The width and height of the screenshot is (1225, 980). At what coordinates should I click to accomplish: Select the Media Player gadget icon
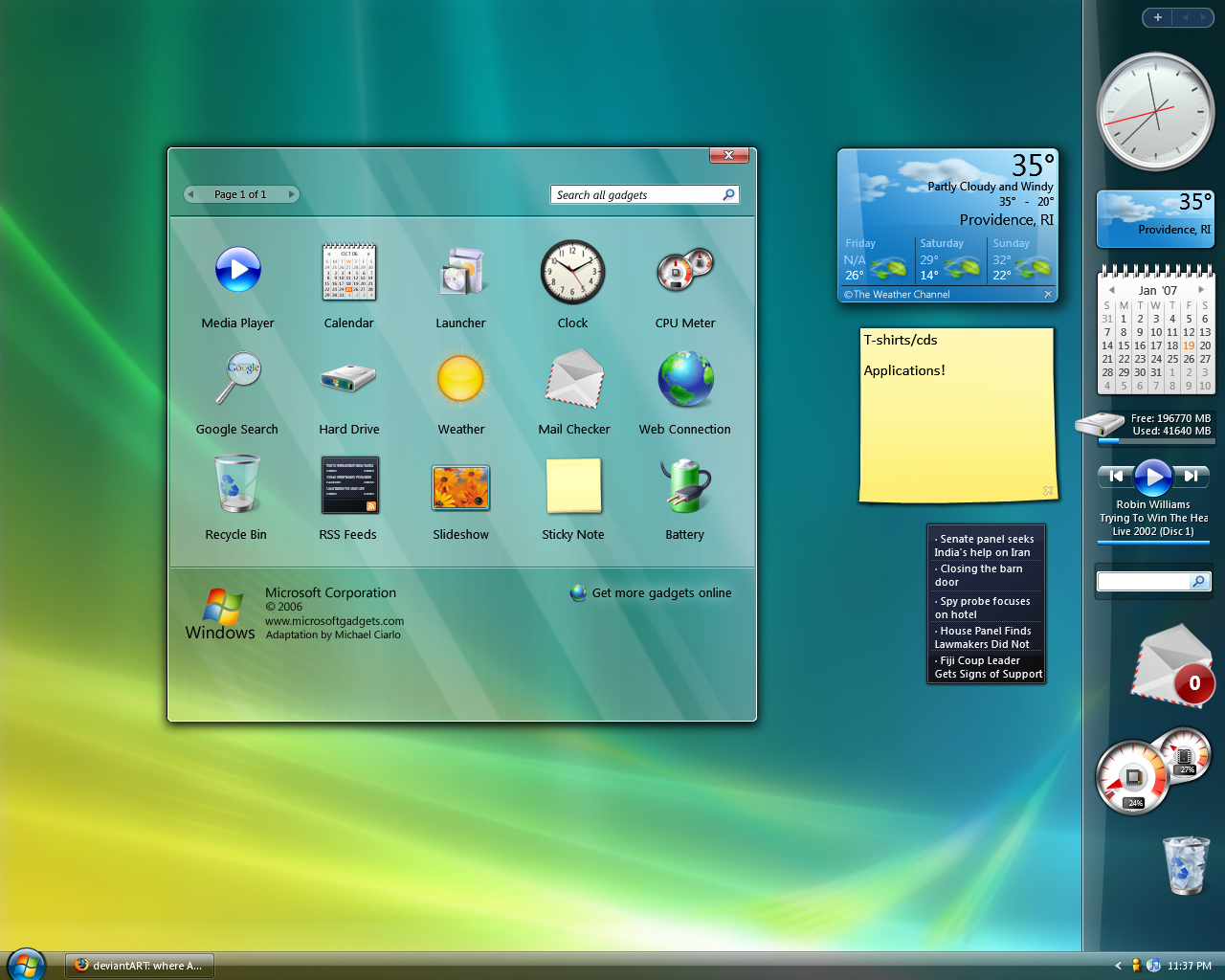coord(237,270)
